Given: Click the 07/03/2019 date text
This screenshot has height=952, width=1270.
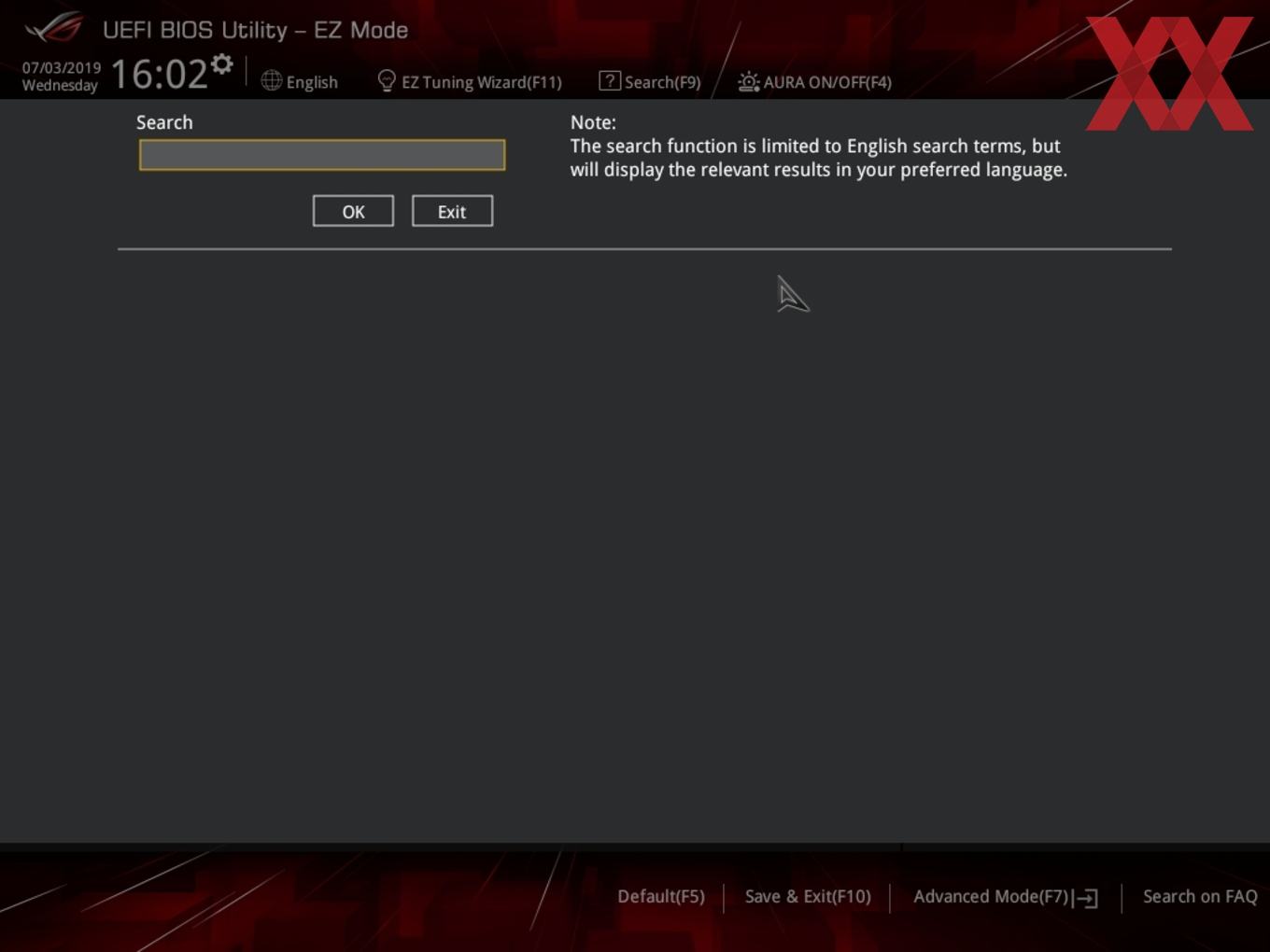Looking at the screenshot, I should [x=62, y=68].
